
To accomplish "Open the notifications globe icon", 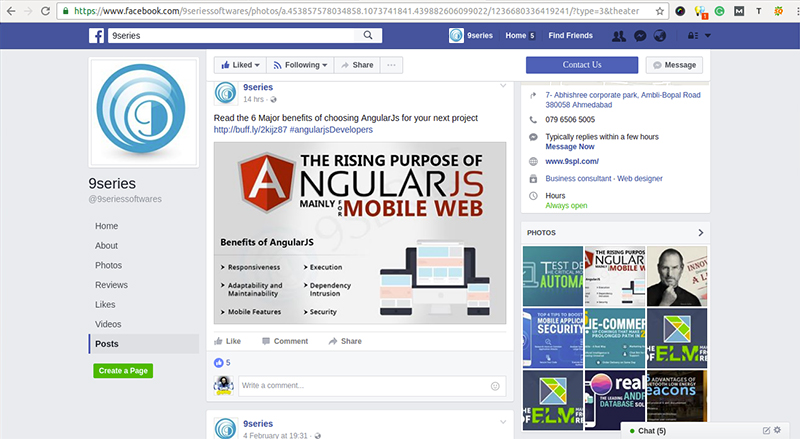I will [x=660, y=36].
